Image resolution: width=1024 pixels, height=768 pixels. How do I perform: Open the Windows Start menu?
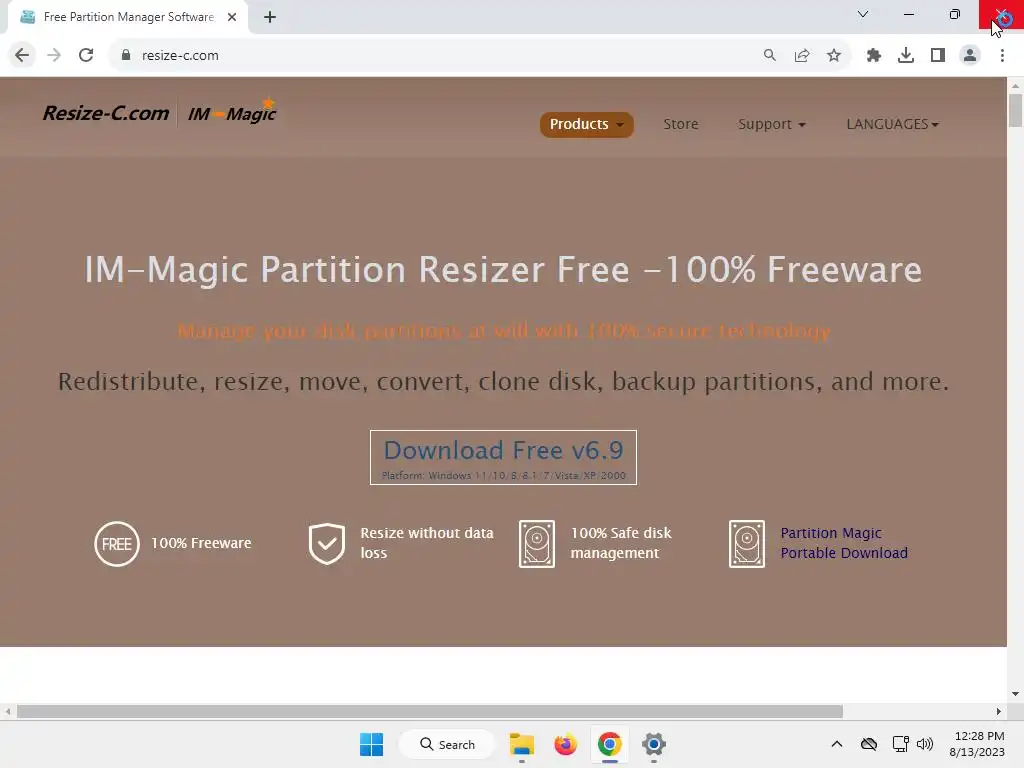click(x=372, y=744)
